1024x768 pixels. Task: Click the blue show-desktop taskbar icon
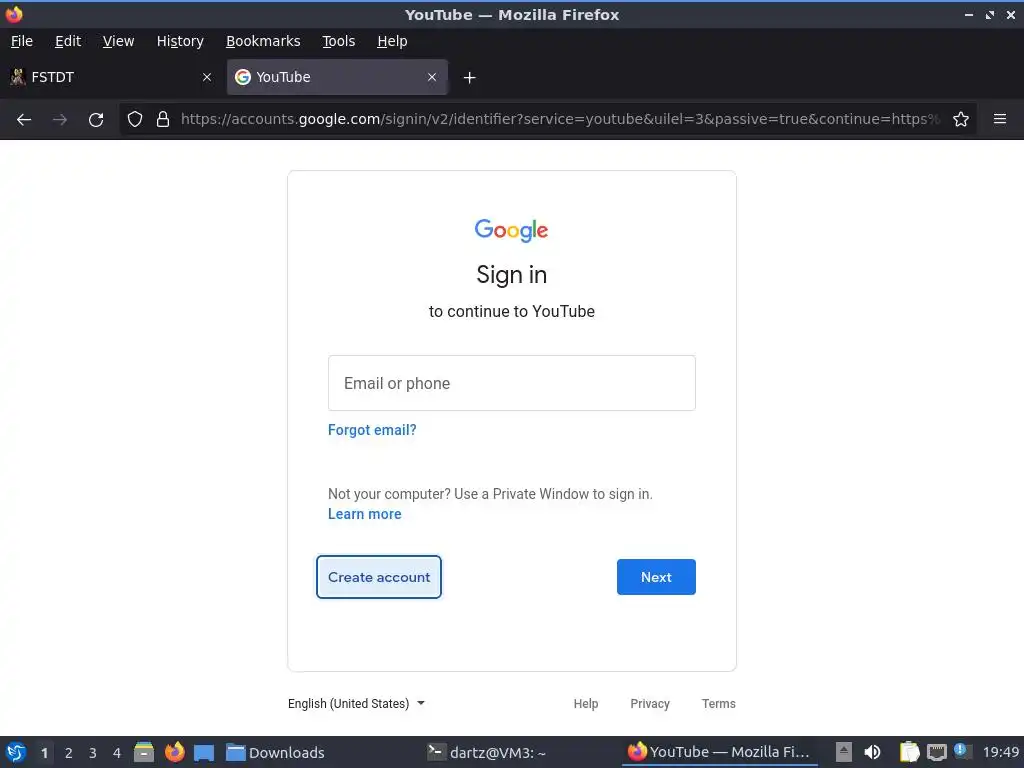tap(204, 753)
